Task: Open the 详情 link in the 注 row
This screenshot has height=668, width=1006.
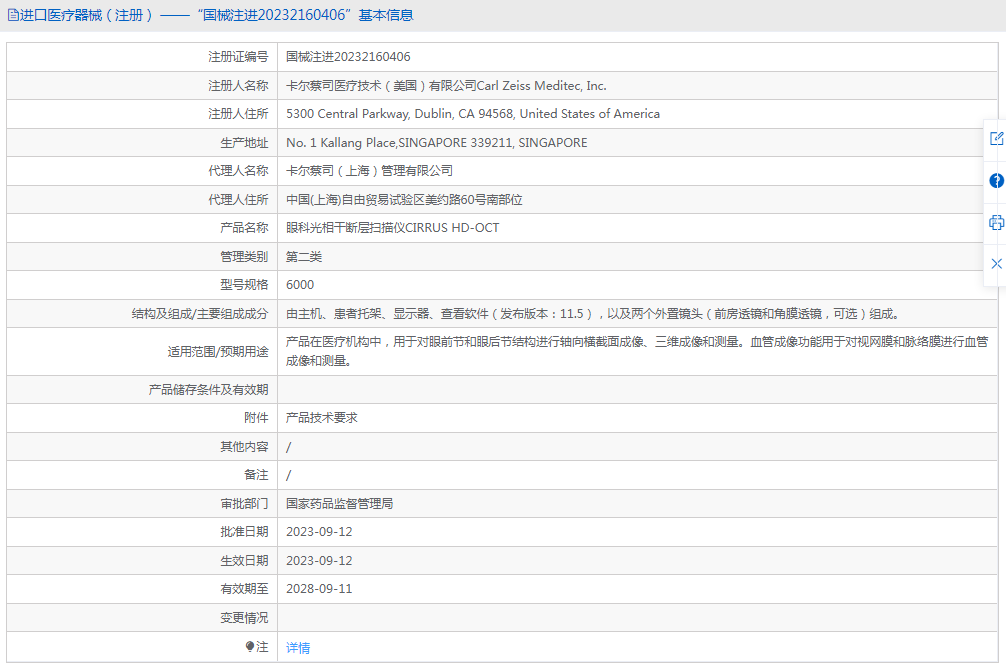Action: coord(298,647)
